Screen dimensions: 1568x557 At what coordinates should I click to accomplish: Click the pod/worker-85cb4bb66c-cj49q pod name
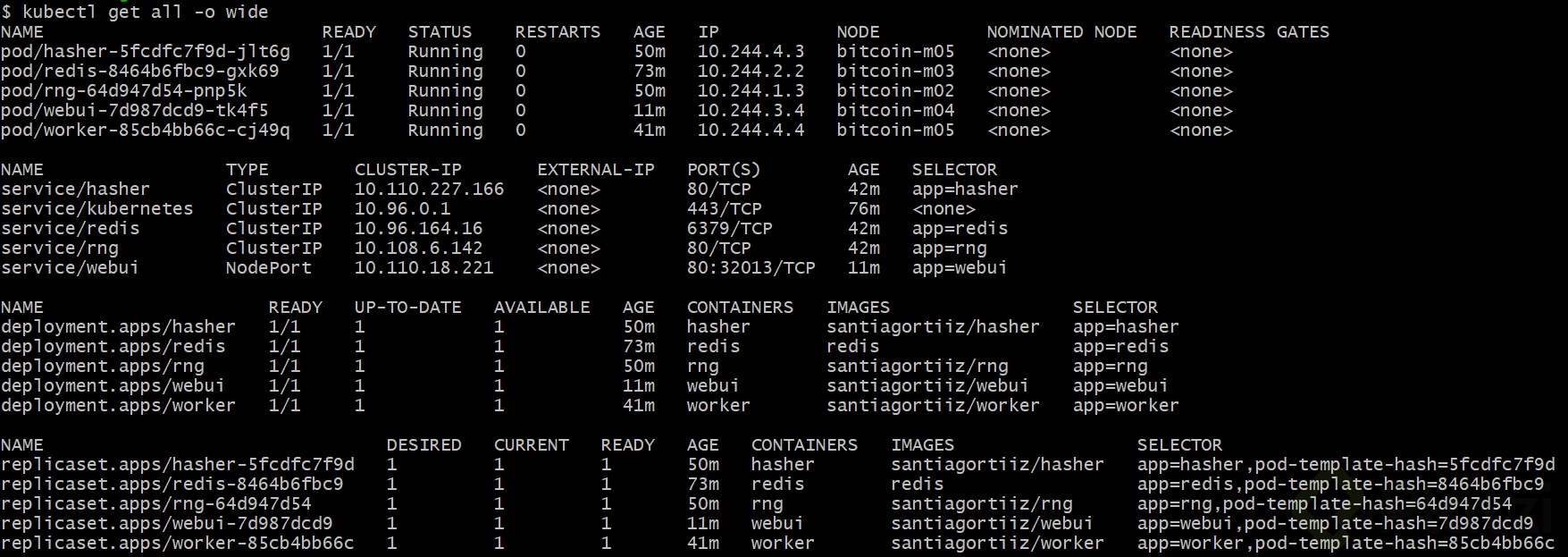145,131
